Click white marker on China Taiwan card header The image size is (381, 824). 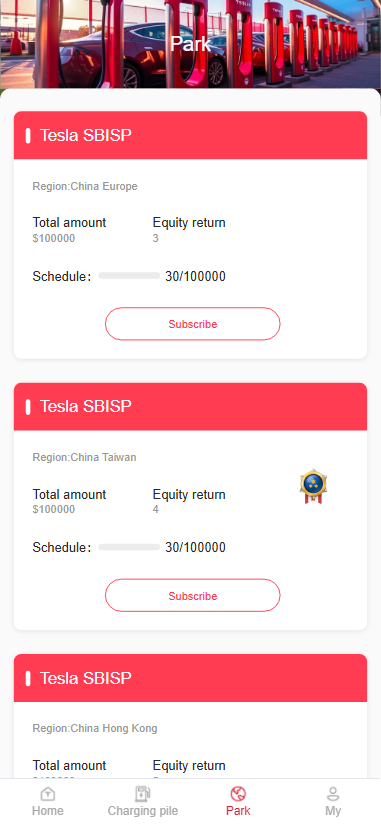pos(28,406)
